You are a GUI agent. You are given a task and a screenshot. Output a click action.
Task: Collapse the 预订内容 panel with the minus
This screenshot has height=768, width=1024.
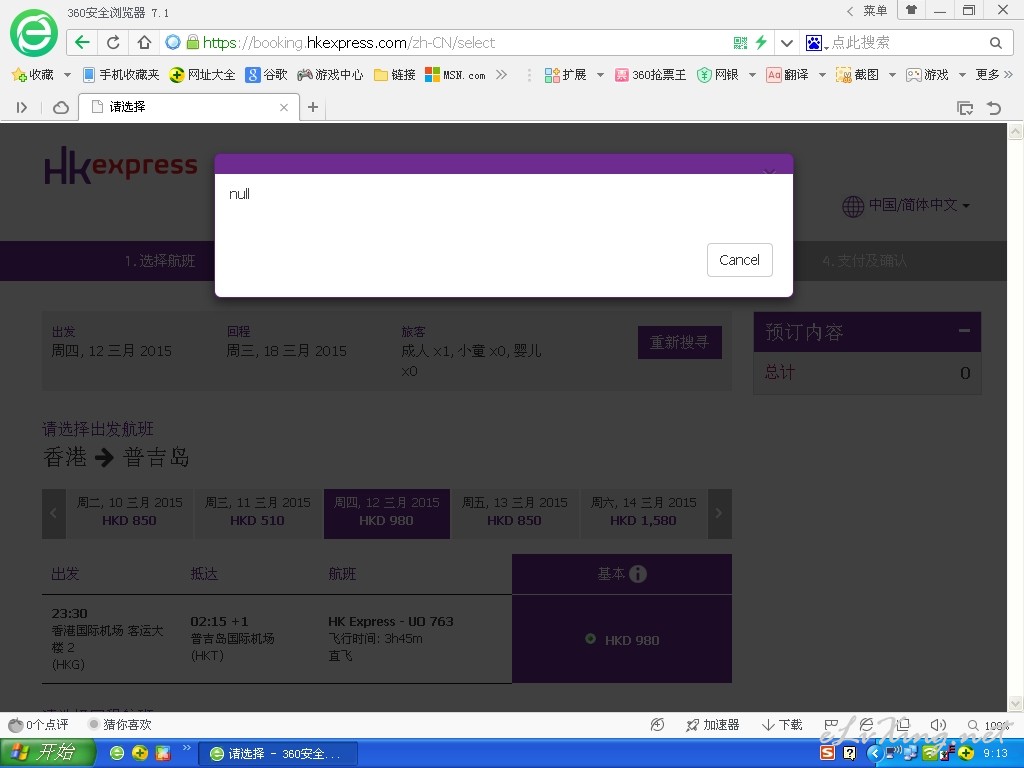pyautogui.click(x=964, y=330)
